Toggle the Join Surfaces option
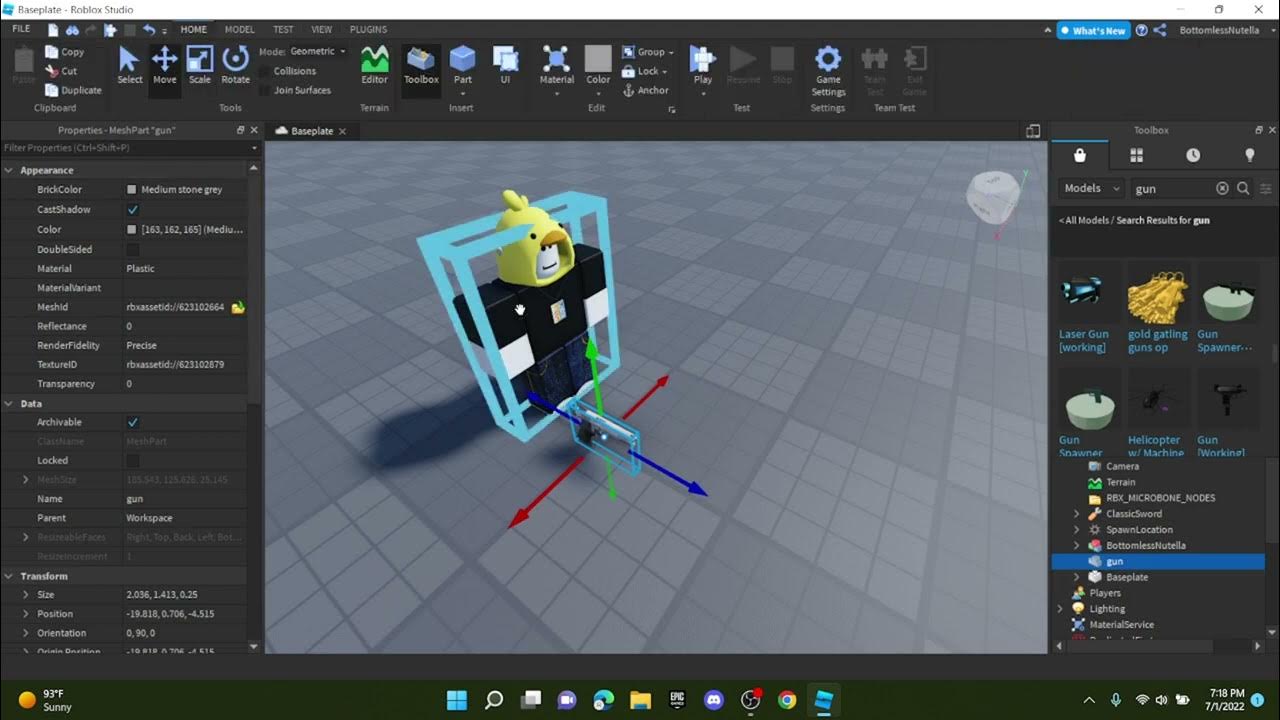Image resolution: width=1280 pixels, height=720 pixels. click(295, 90)
